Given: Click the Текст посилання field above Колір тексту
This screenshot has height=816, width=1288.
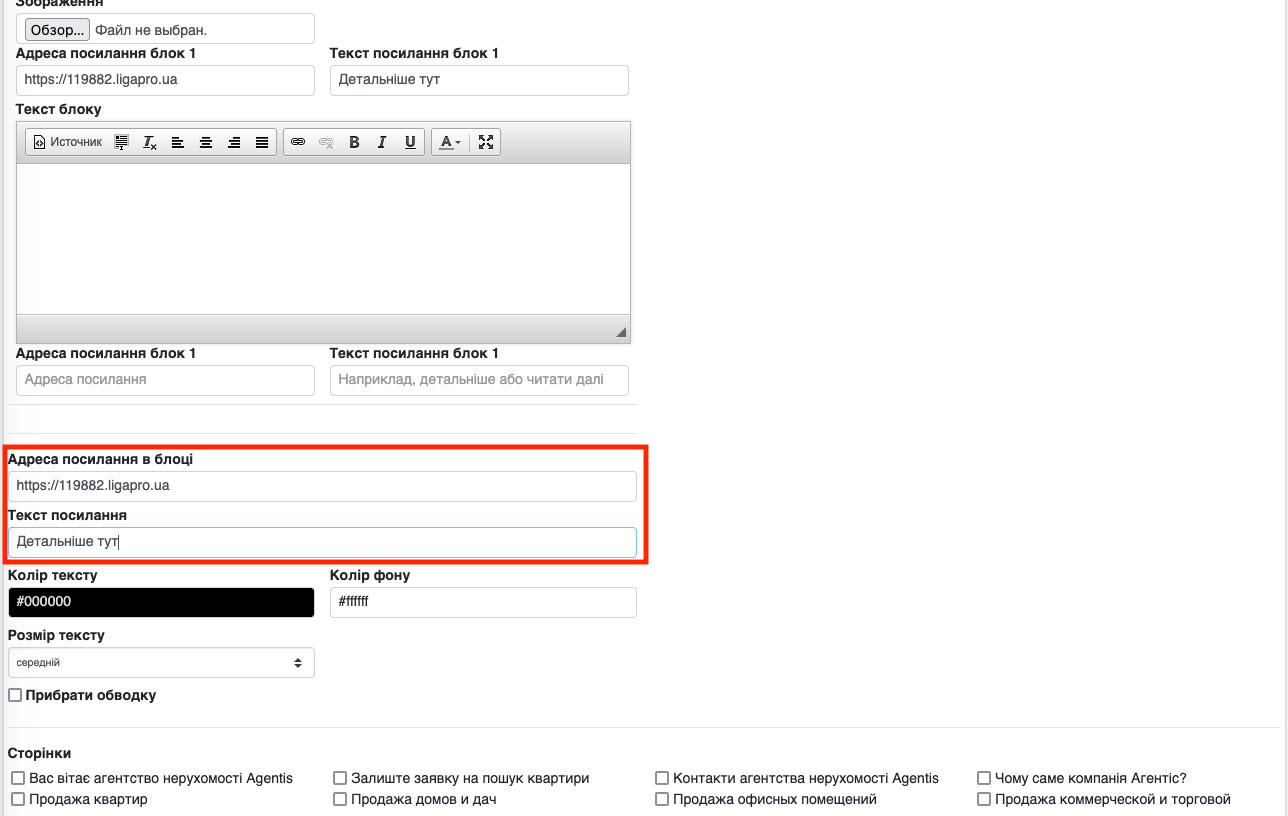Looking at the screenshot, I should (322, 542).
